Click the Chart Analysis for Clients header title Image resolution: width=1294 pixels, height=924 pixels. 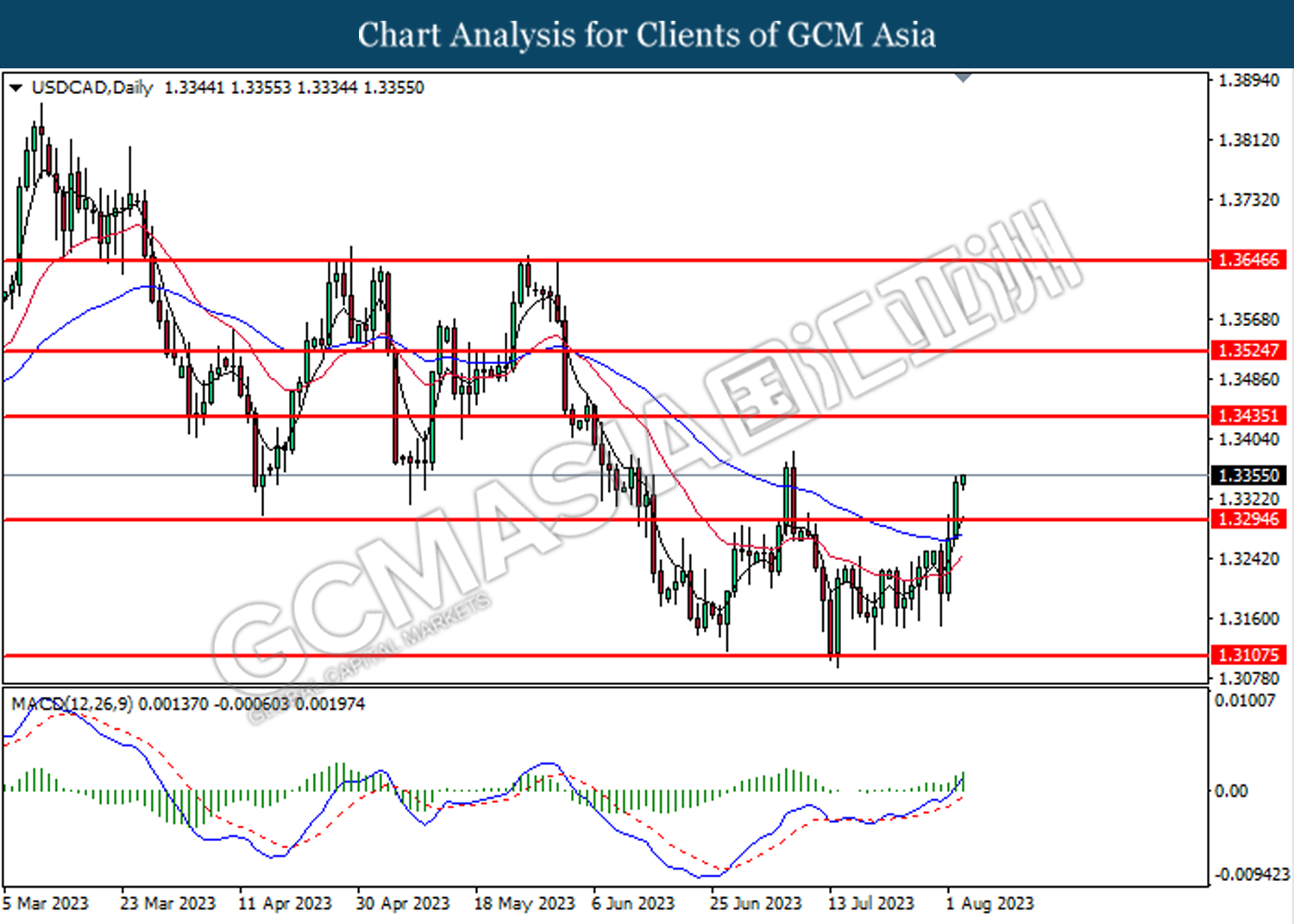point(647,35)
